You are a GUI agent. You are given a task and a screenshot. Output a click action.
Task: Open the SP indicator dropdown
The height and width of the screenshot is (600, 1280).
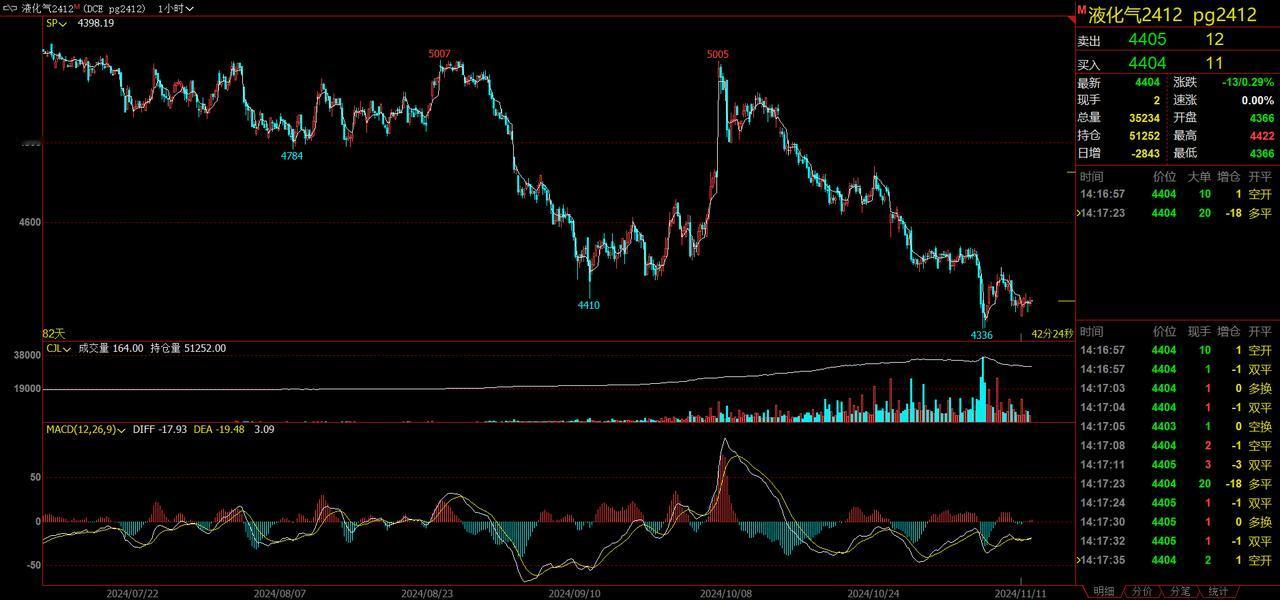point(56,23)
